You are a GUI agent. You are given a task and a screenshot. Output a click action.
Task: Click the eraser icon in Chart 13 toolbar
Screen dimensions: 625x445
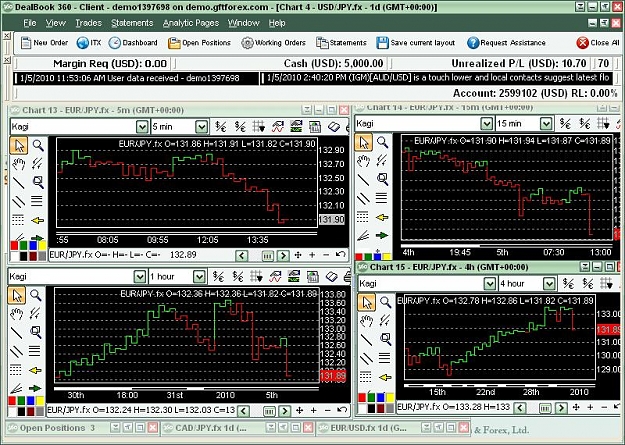[333, 127]
